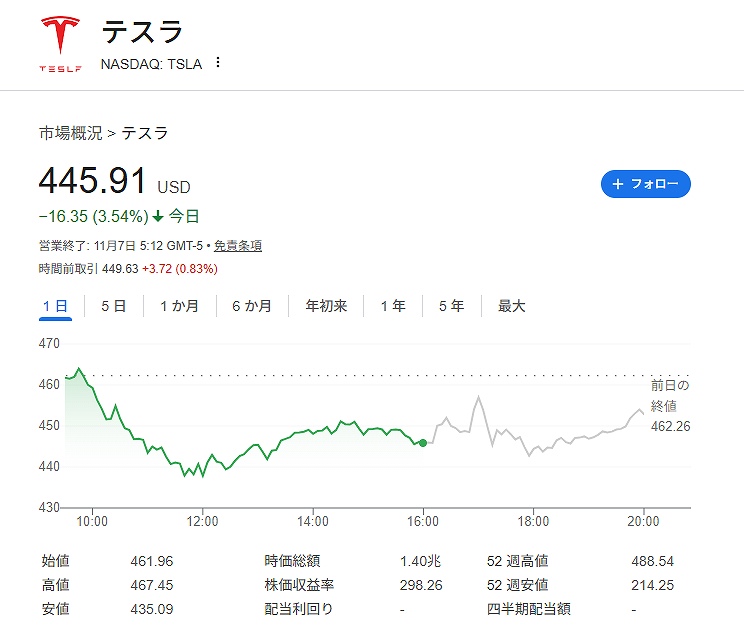744x637 pixels.
Task: Select the 年初来 year-to-date tab
Action: (326, 306)
